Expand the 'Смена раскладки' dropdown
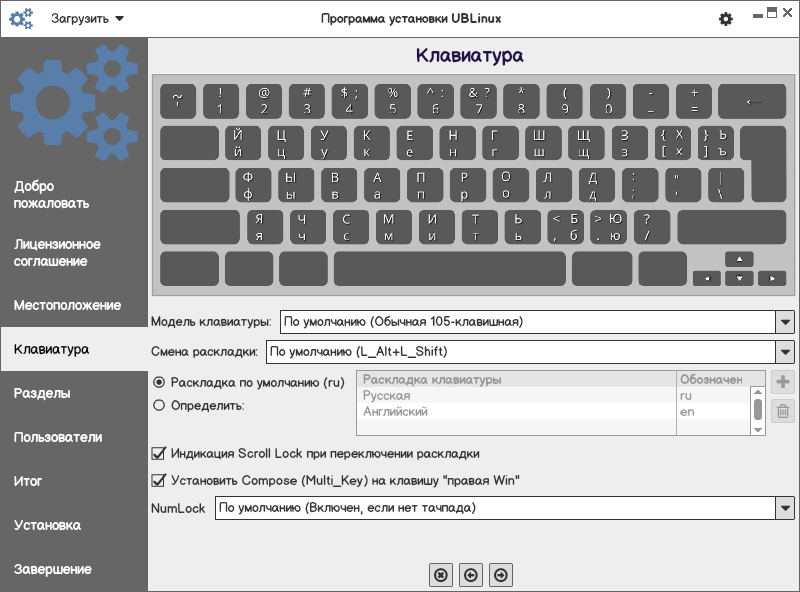Screen dimensions: 800x592 784,352
